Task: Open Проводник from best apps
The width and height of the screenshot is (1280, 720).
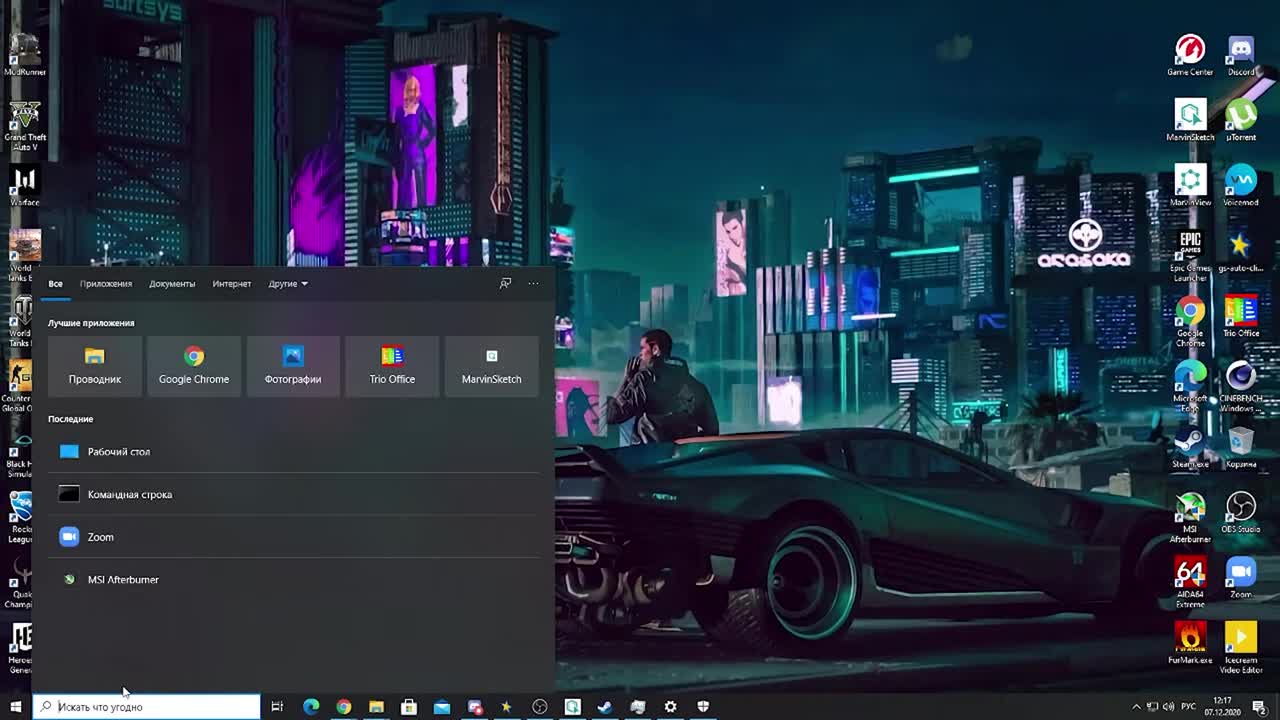Action: coord(95,366)
